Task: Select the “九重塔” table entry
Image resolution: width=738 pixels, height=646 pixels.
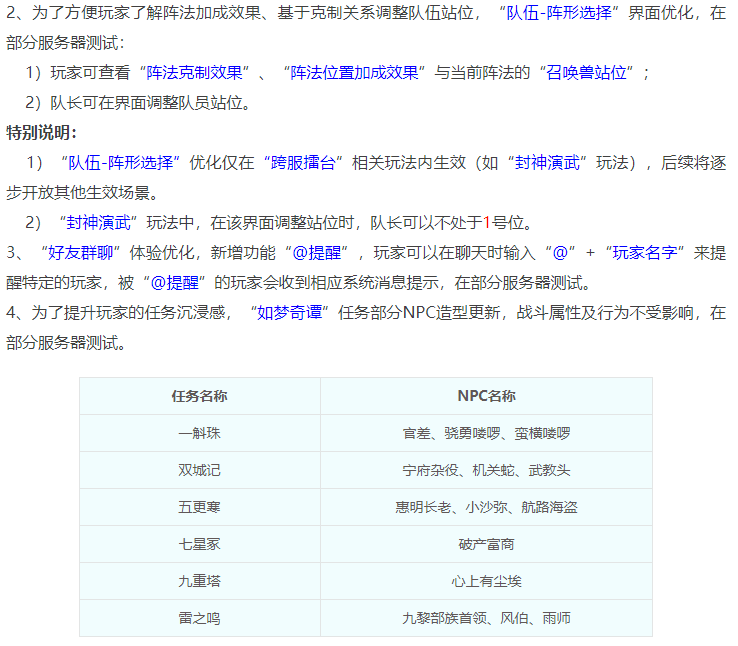Action: [199, 581]
